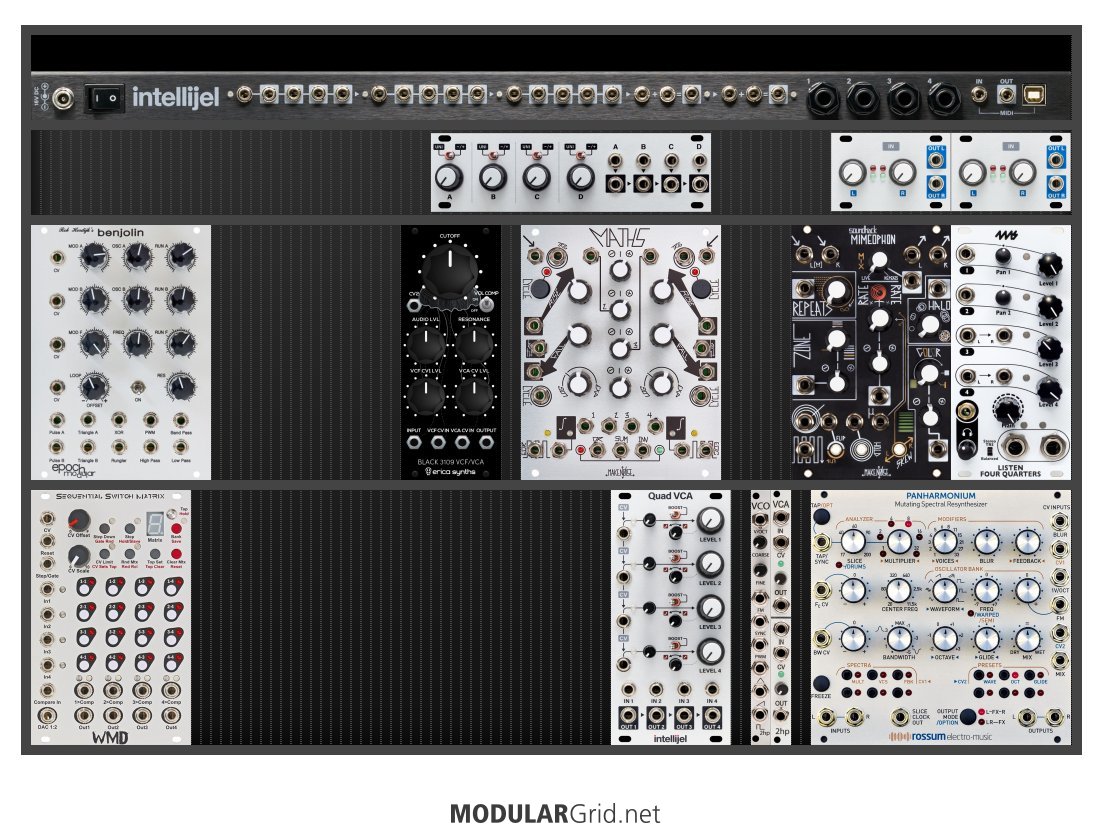Click the USB port on the Intellijel case
The image size is (1112, 835).
1034,95
